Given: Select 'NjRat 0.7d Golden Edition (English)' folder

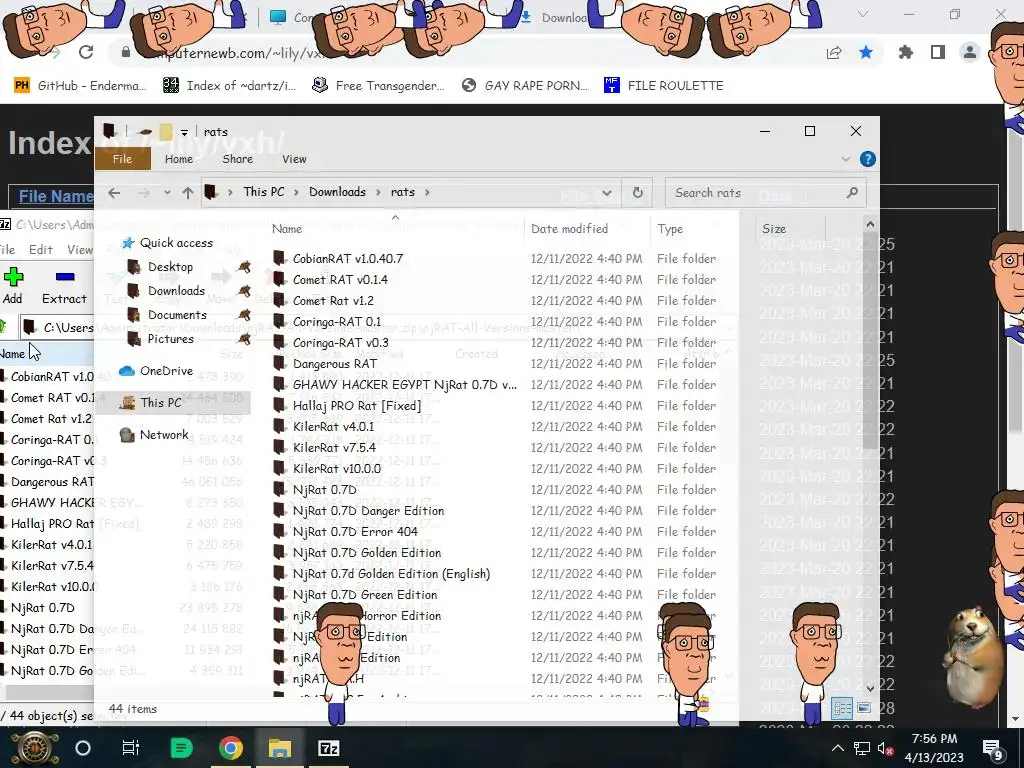Looking at the screenshot, I should pyautogui.click(x=391, y=573).
